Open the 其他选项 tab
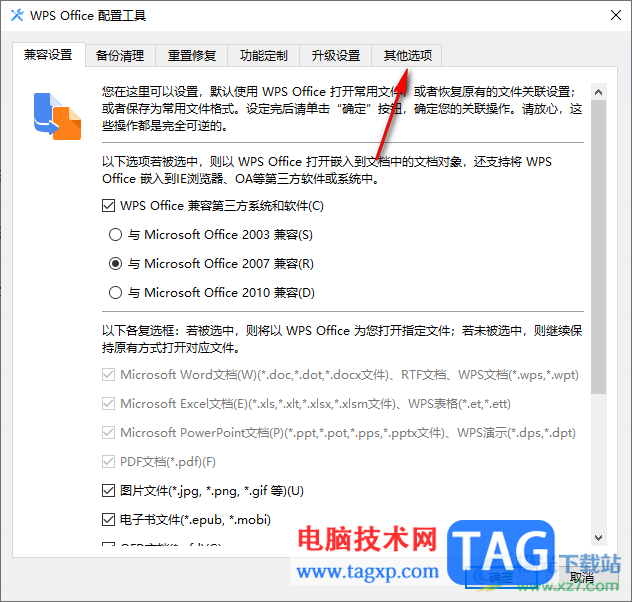The height and width of the screenshot is (602, 632). pos(407,56)
